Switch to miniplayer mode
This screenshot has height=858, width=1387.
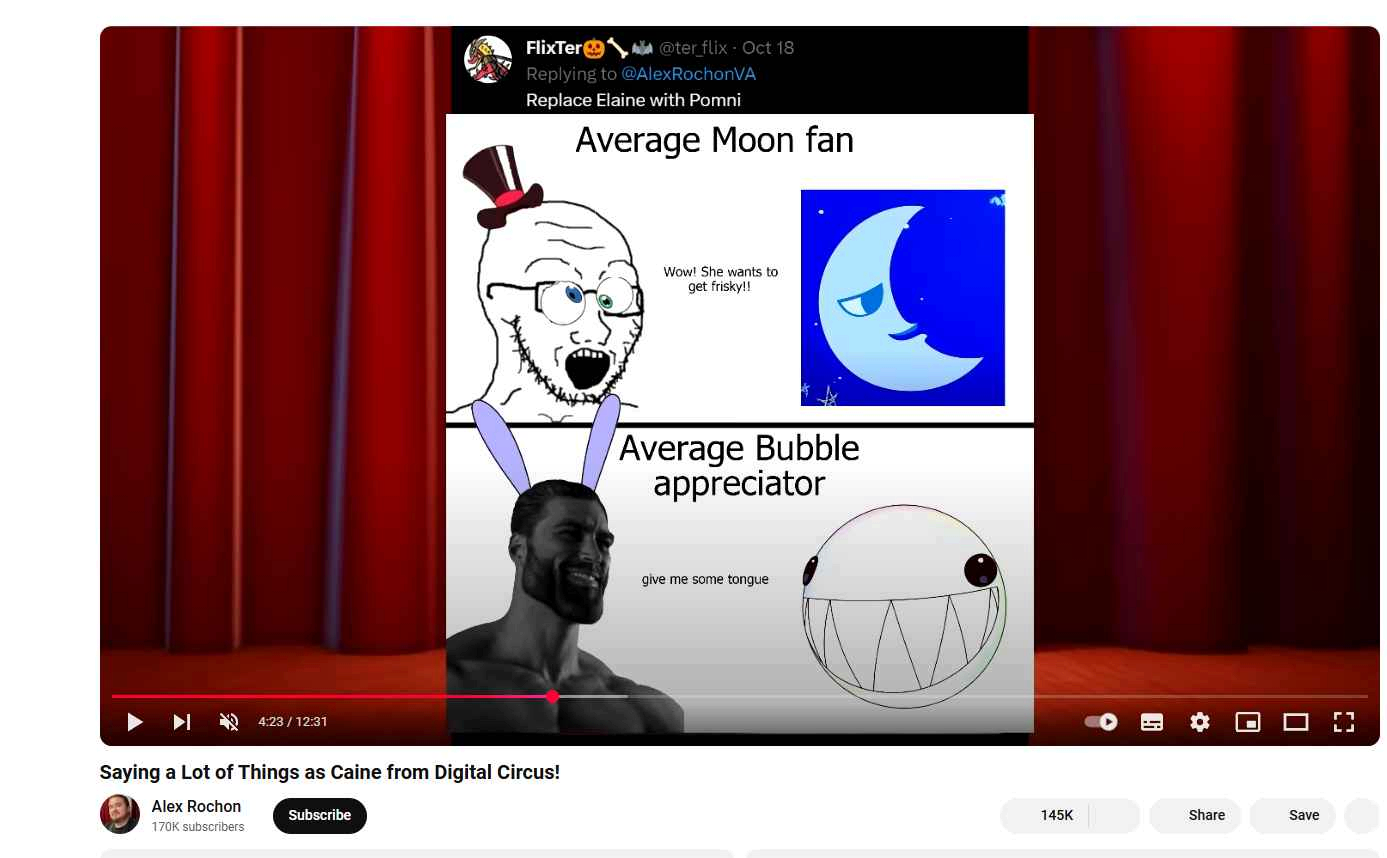point(1248,722)
